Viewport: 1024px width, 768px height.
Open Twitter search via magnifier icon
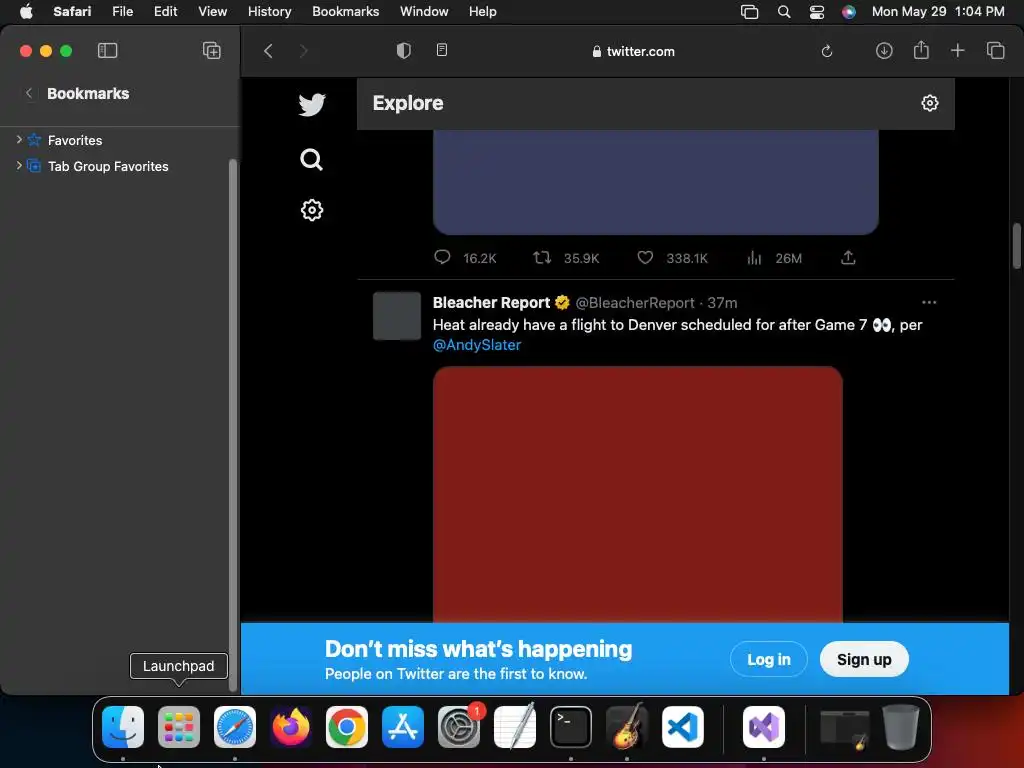(x=312, y=159)
